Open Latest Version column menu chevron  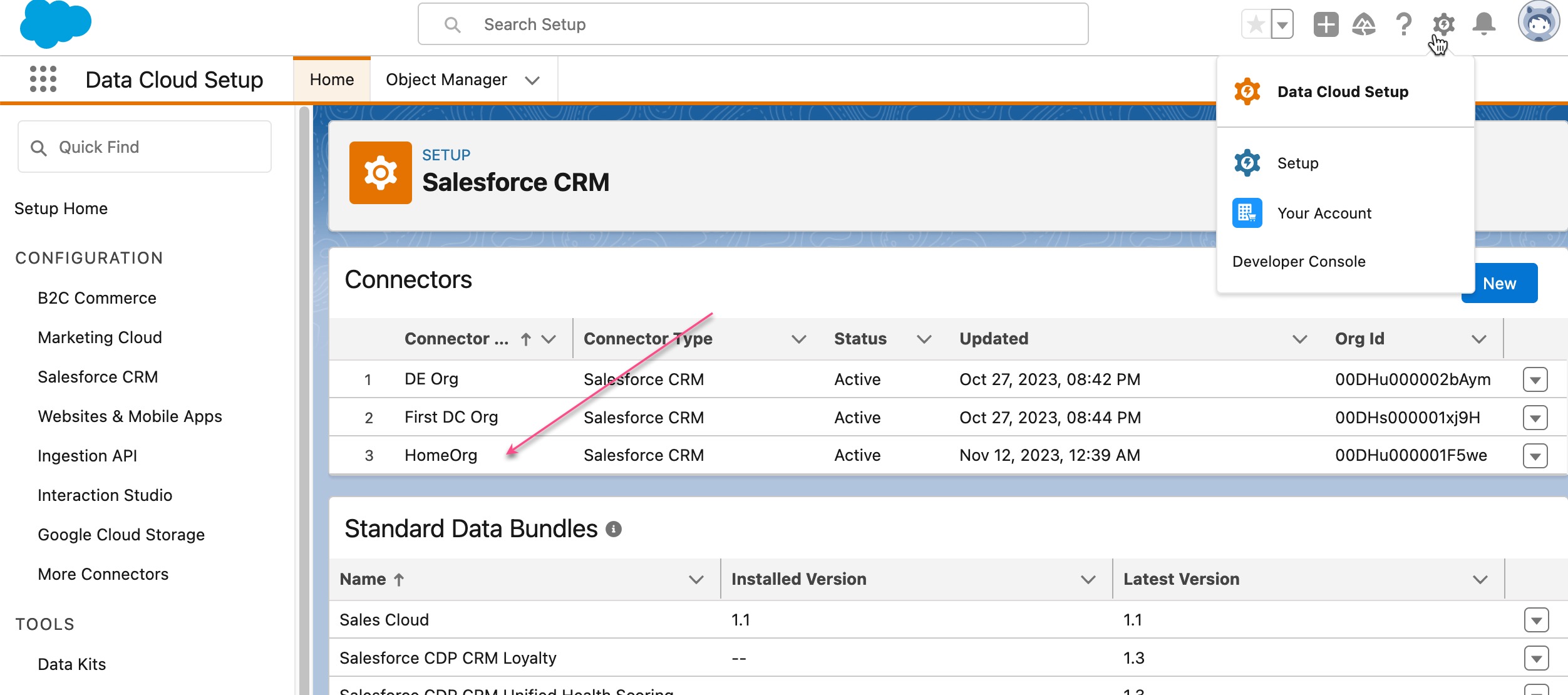click(x=1480, y=580)
